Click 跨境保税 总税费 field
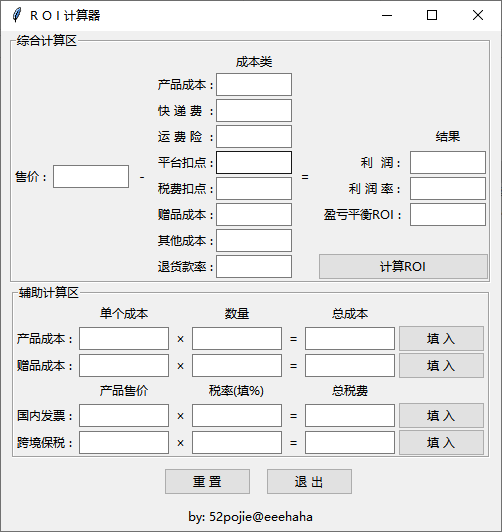 pyautogui.click(x=350, y=443)
